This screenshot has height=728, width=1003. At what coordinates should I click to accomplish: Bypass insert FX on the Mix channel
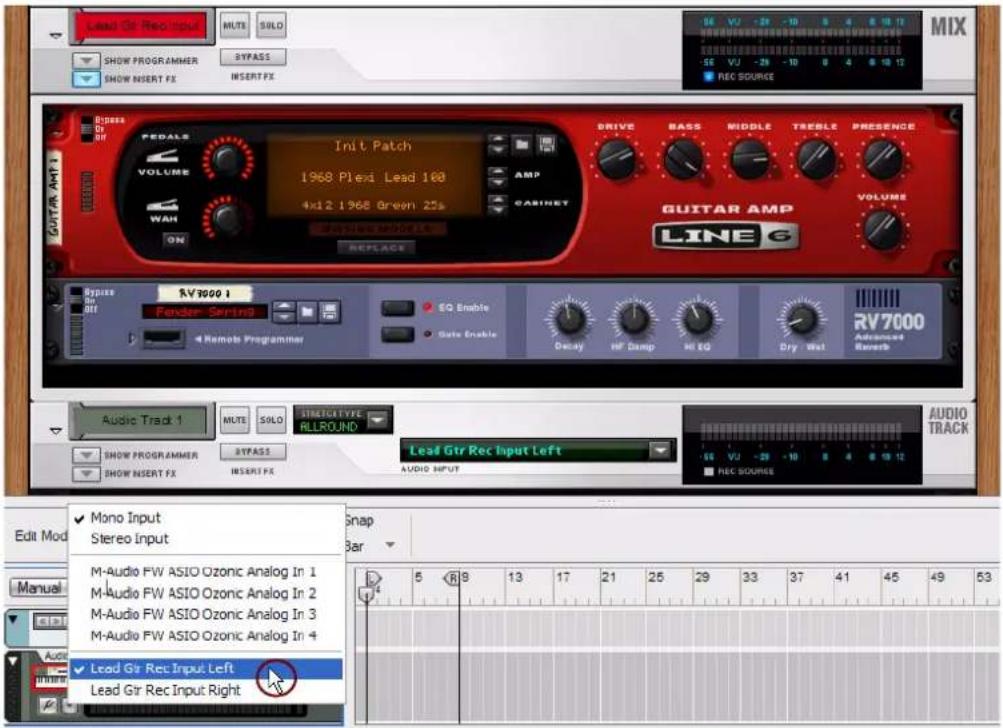(253, 57)
